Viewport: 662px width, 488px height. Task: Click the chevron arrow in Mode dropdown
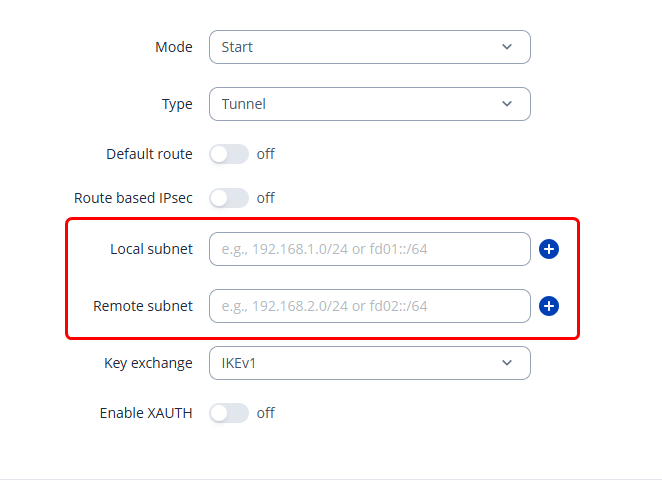506,47
